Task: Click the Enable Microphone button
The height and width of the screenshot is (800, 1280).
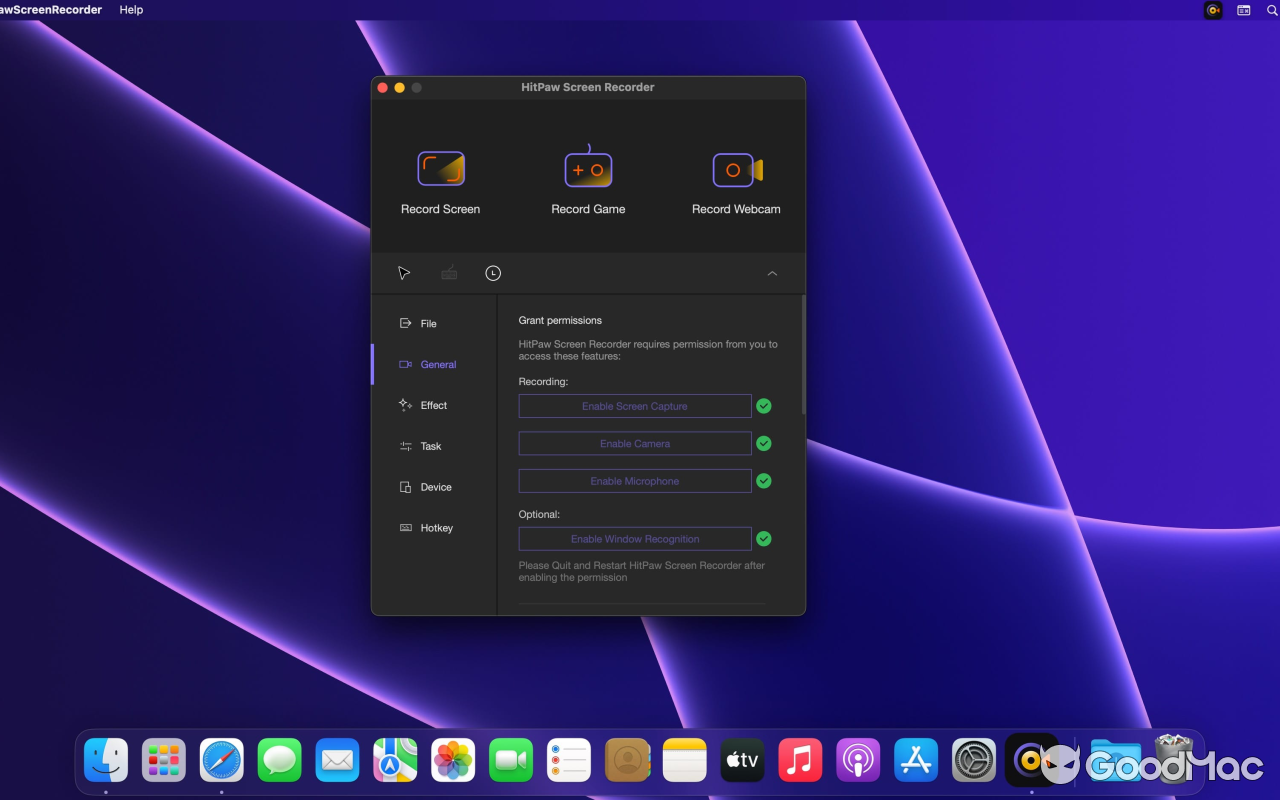Action: click(634, 481)
